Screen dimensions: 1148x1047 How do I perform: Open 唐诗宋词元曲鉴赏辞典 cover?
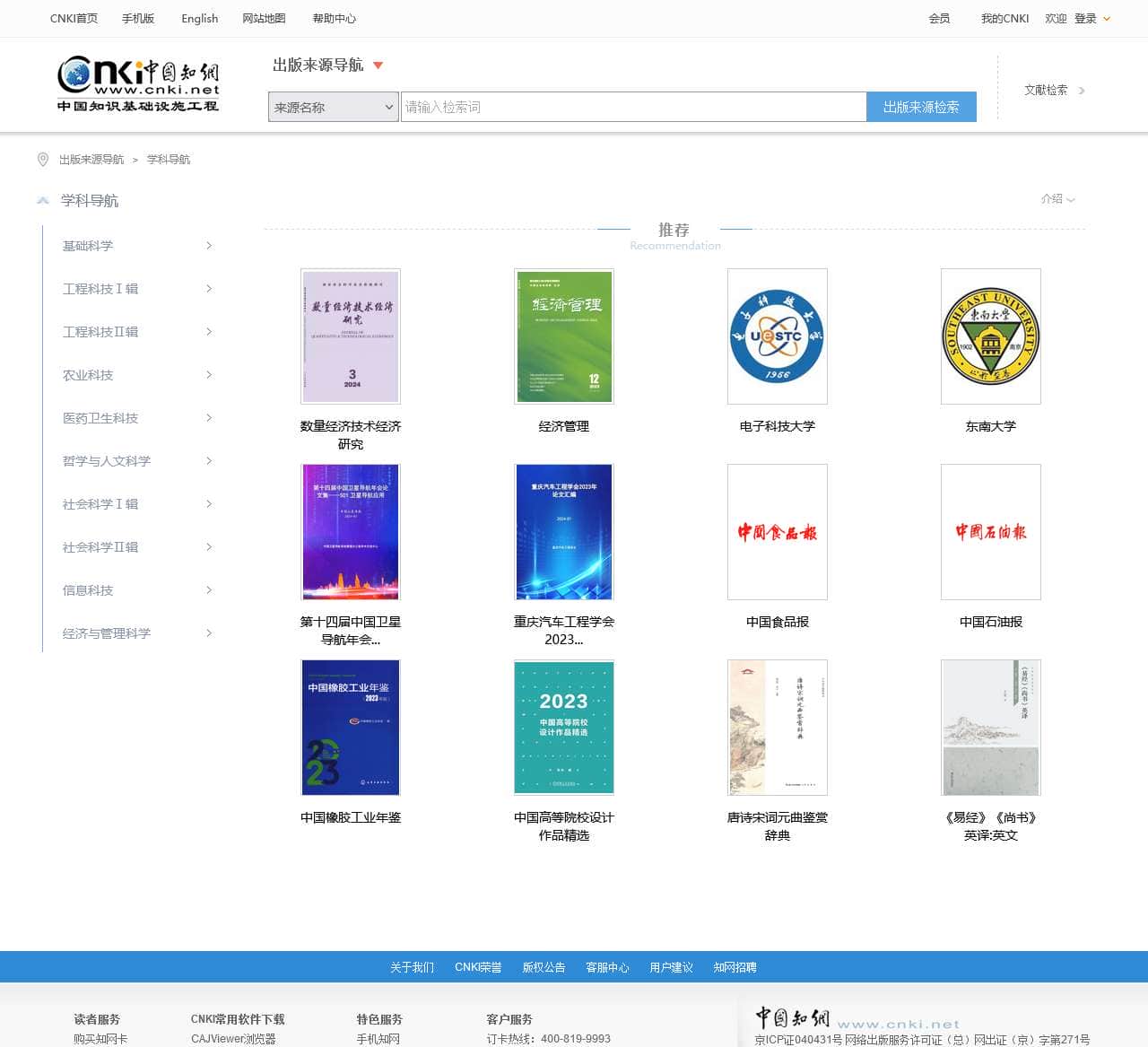(778, 728)
